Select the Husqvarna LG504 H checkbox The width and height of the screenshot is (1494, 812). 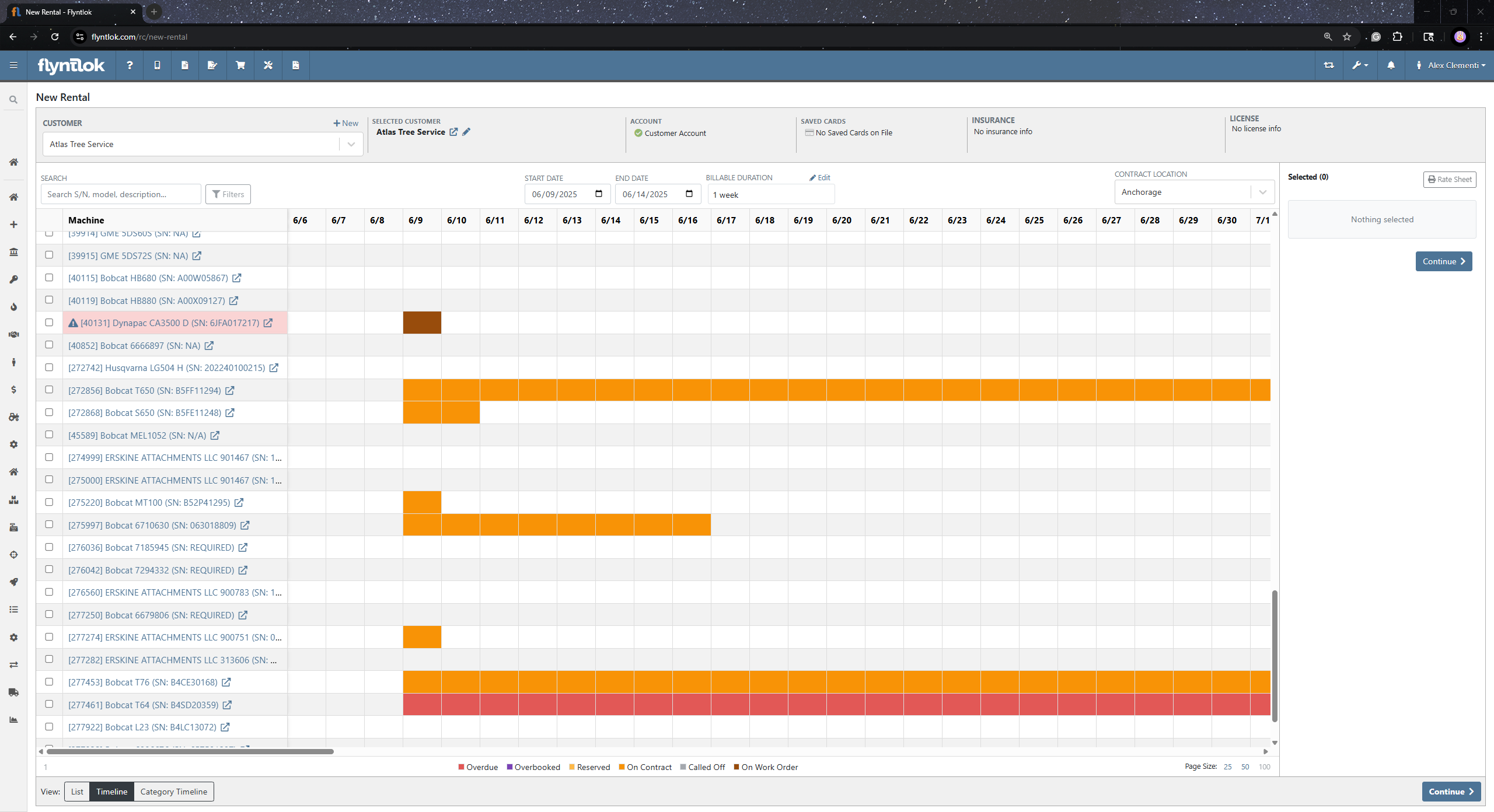[x=49, y=367]
